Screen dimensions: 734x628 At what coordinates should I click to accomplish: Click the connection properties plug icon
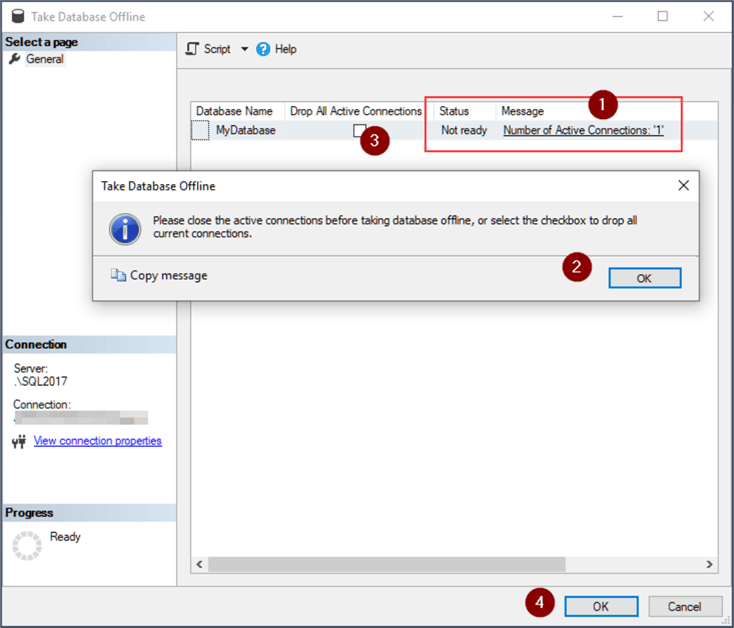(x=19, y=441)
